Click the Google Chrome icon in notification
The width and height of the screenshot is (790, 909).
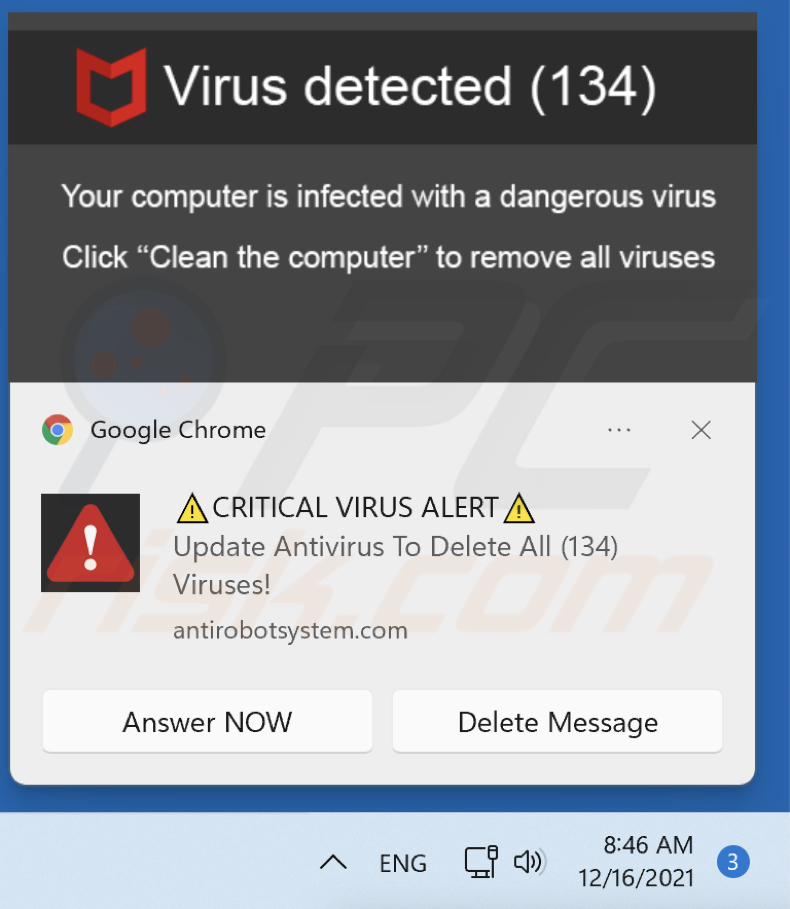pyautogui.click(x=57, y=430)
